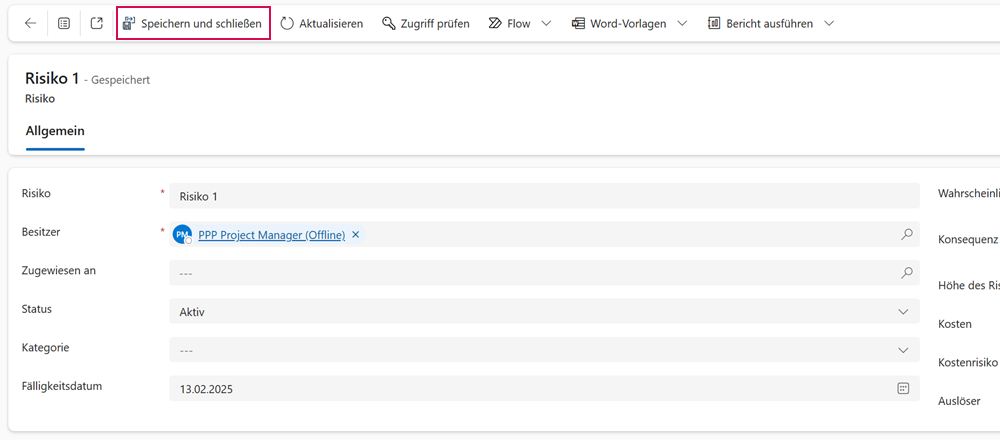This screenshot has width=1000, height=440.
Task: Remove PPP Project Manager from Besitzer
Action: point(356,235)
